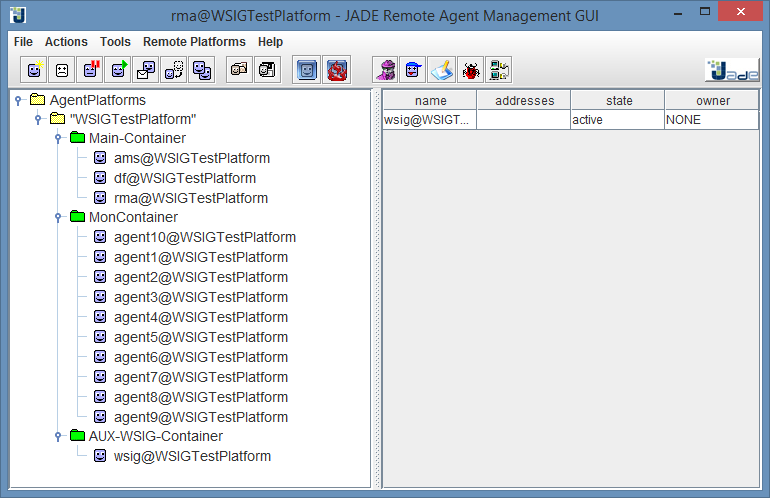
Task: Click the Send Message envelope icon
Action: (x=146, y=70)
